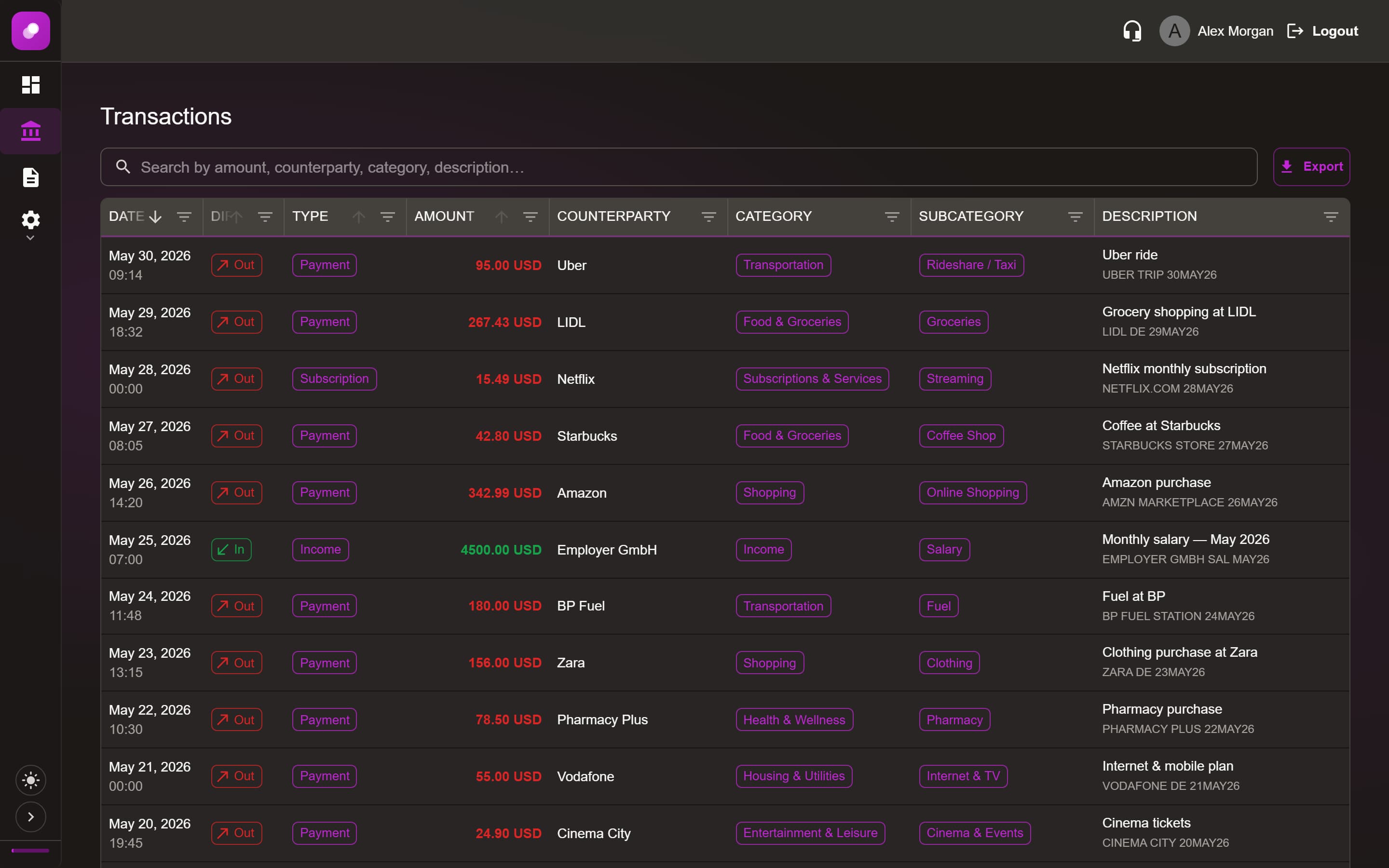Open the app logo in the sidebar

click(x=30, y=30)
